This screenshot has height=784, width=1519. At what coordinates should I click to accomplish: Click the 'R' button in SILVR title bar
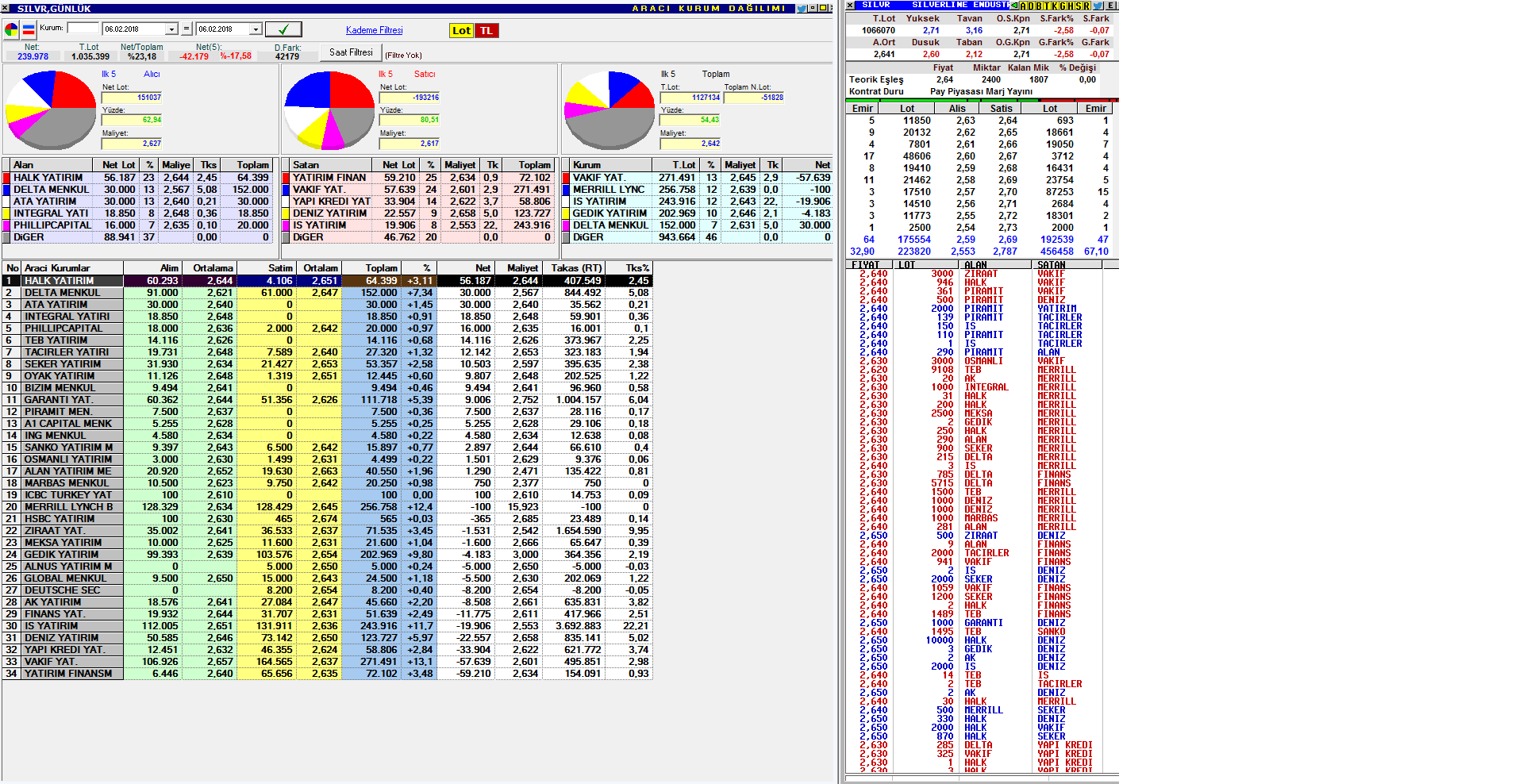(1086, 6)
